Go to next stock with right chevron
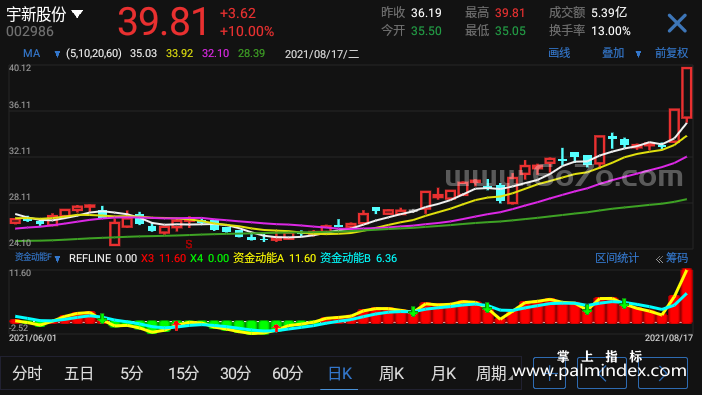The width and height of the screenshot is (702, 395). point(663,373)
